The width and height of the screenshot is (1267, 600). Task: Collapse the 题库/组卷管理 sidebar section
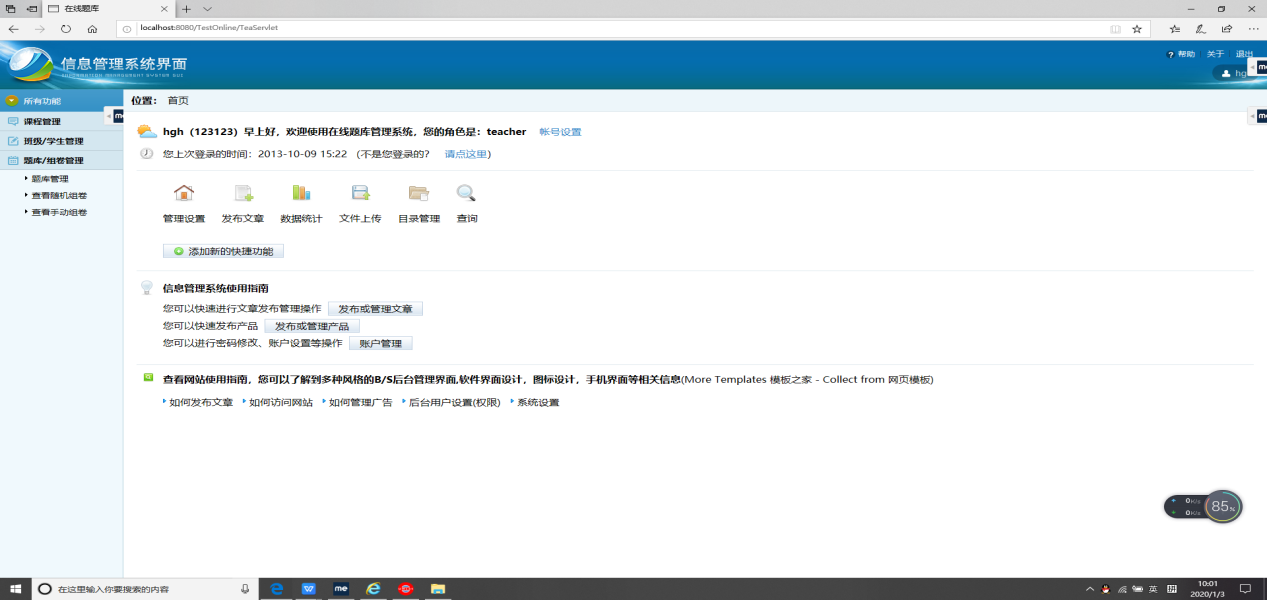(61, 160)
